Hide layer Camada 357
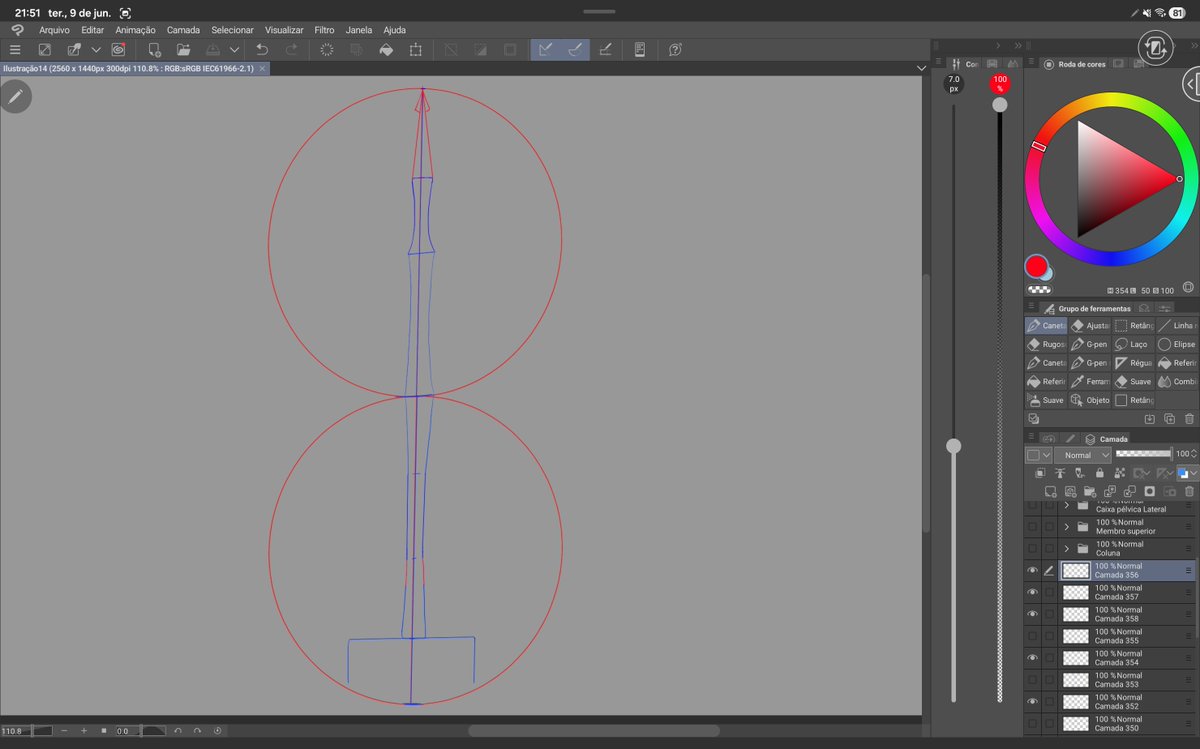Image resolution: width=1200 pixels, height=749 pixels. (x=1033, y=593)
